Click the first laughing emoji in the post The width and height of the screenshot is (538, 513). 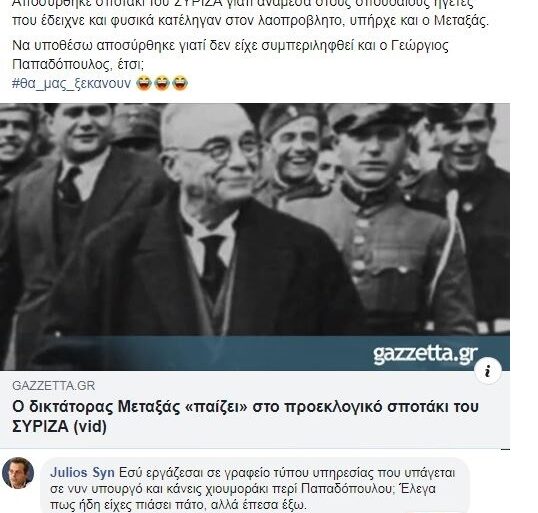[144, 83]
